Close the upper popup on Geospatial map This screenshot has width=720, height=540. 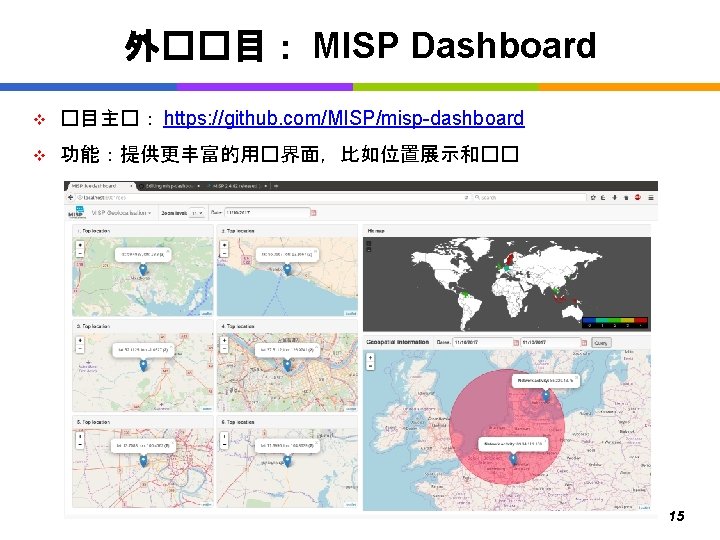click(x=577, y=377)
